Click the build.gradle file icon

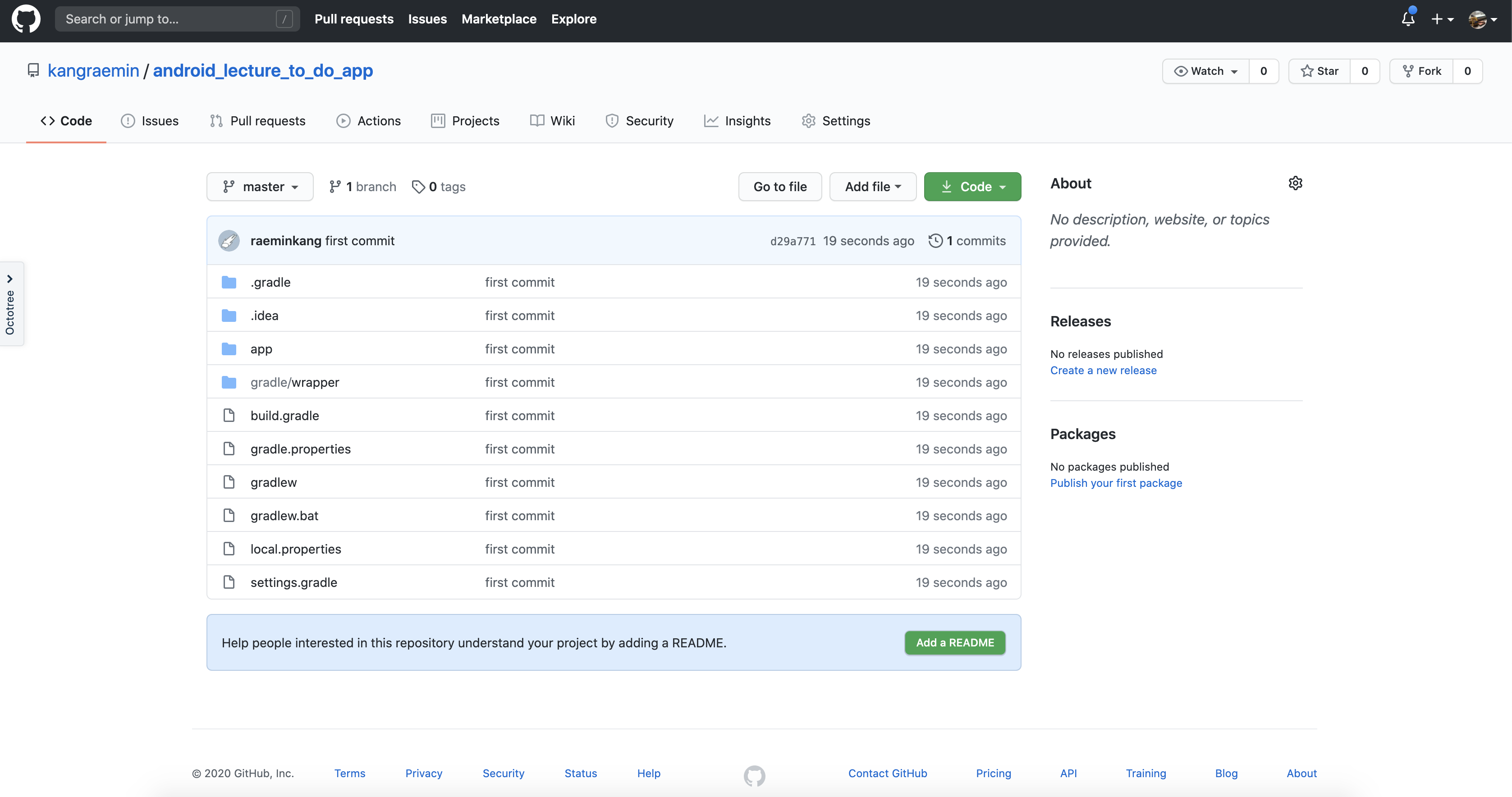[x=229, y=416]
